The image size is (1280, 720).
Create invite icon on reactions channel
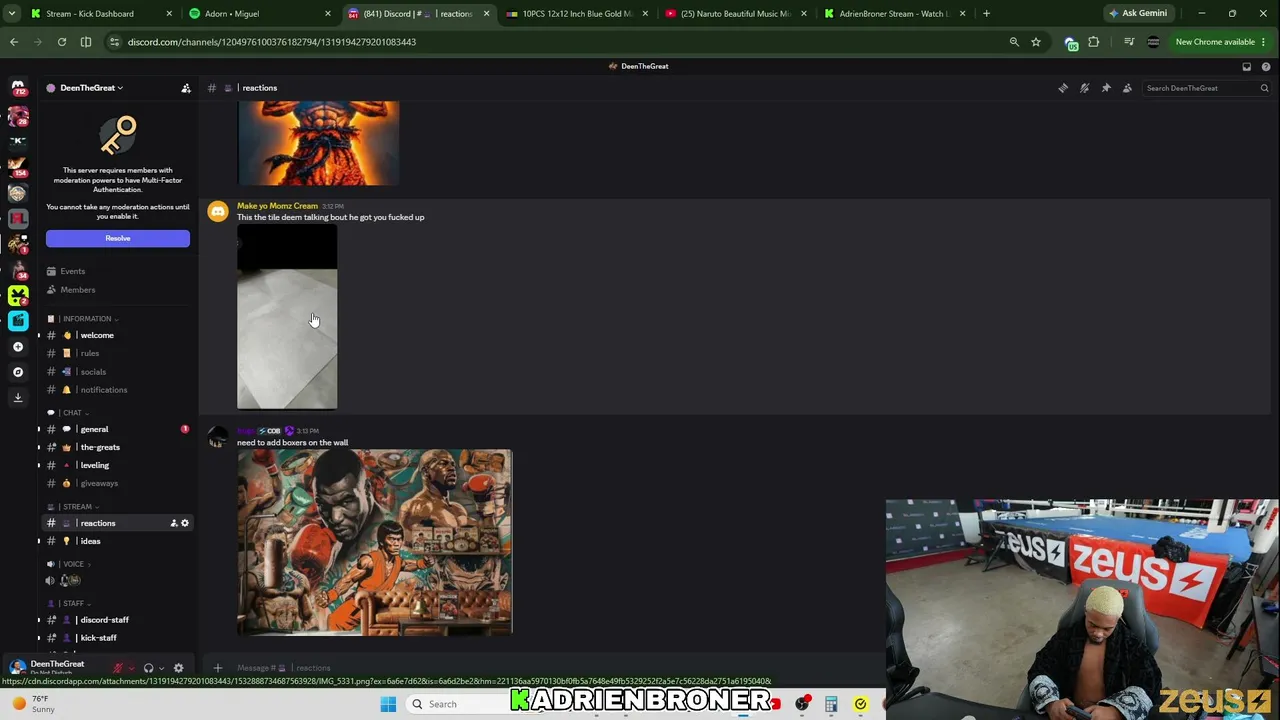(173, 523)
